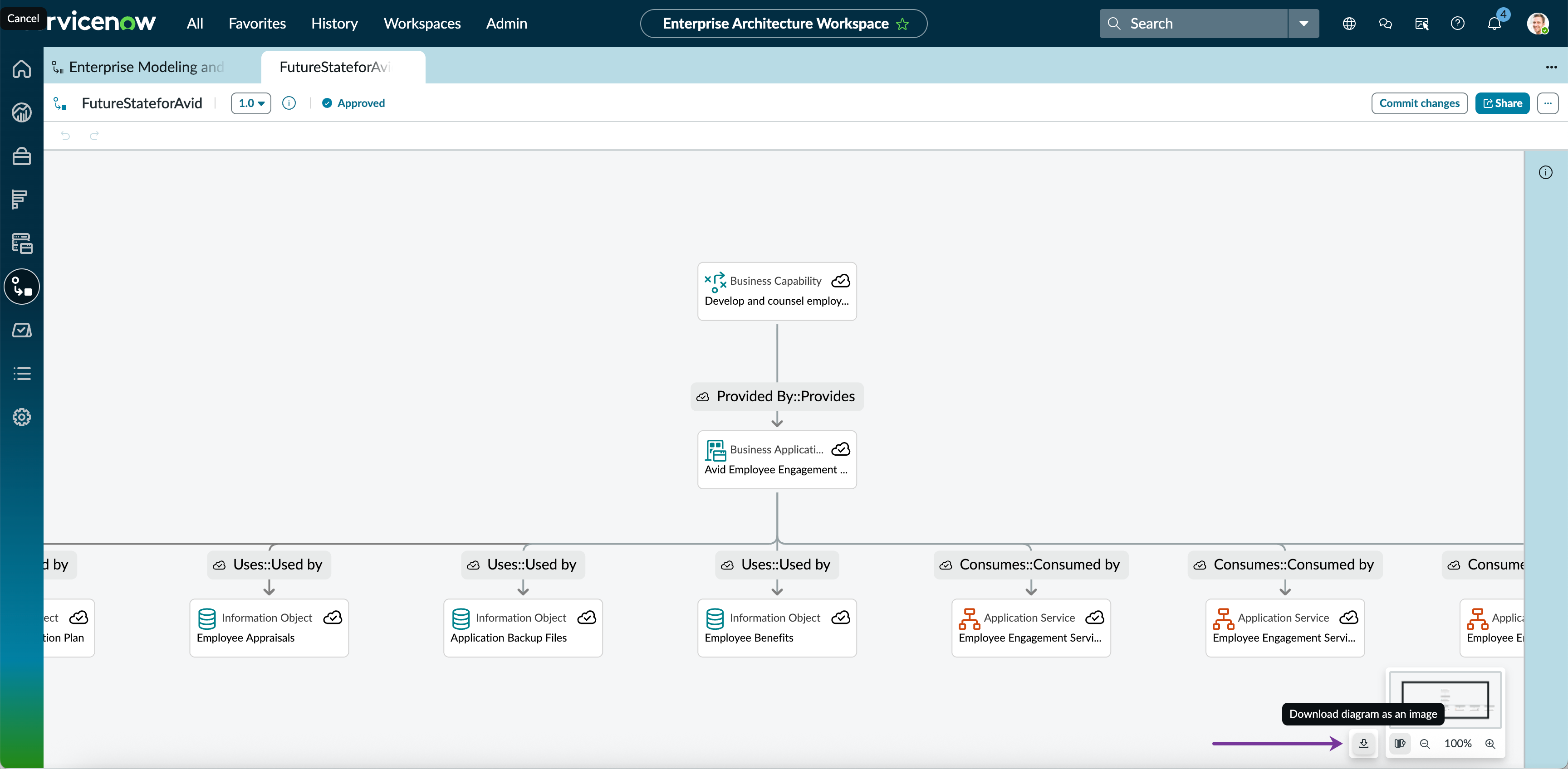Open the info panel icon at right edge

[x=1545, y=173]
